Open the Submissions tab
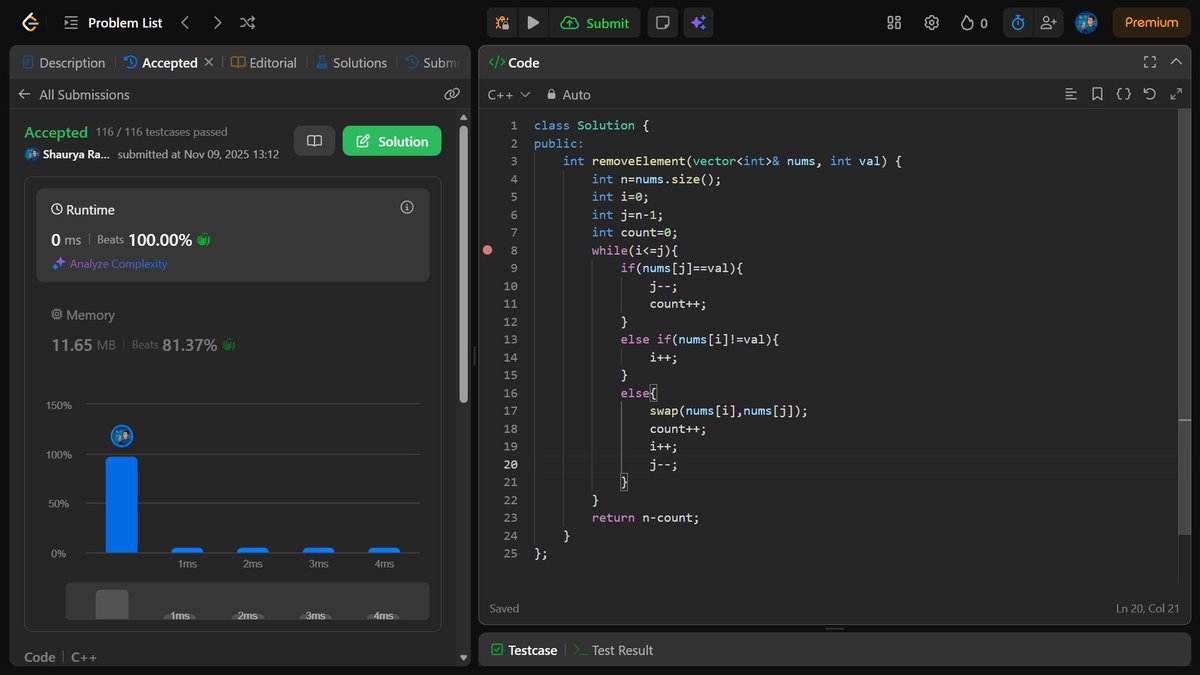This screenshot has height=675, width=1200. pyautogui.click(x=433, y=62)
